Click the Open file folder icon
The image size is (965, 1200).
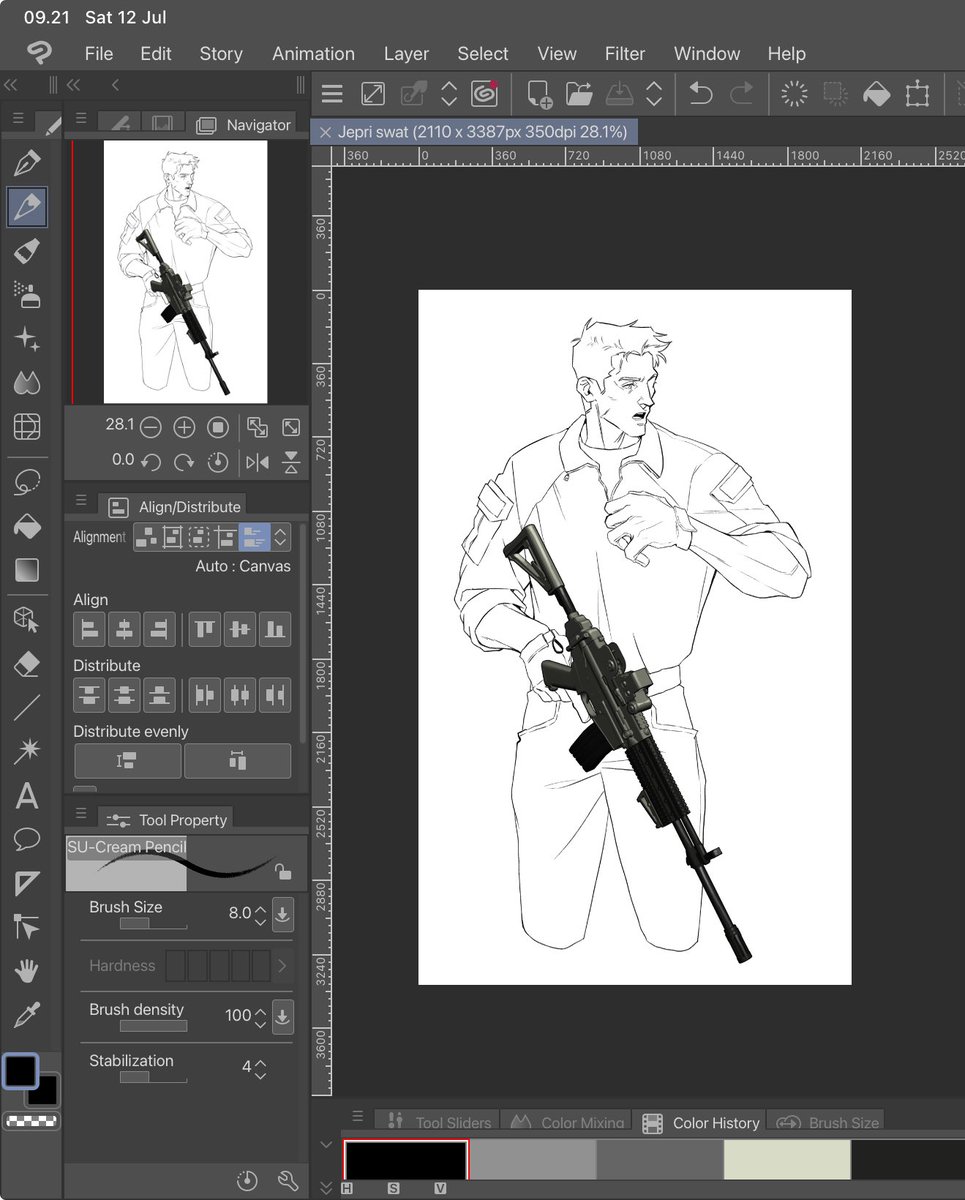coord(579,94)
